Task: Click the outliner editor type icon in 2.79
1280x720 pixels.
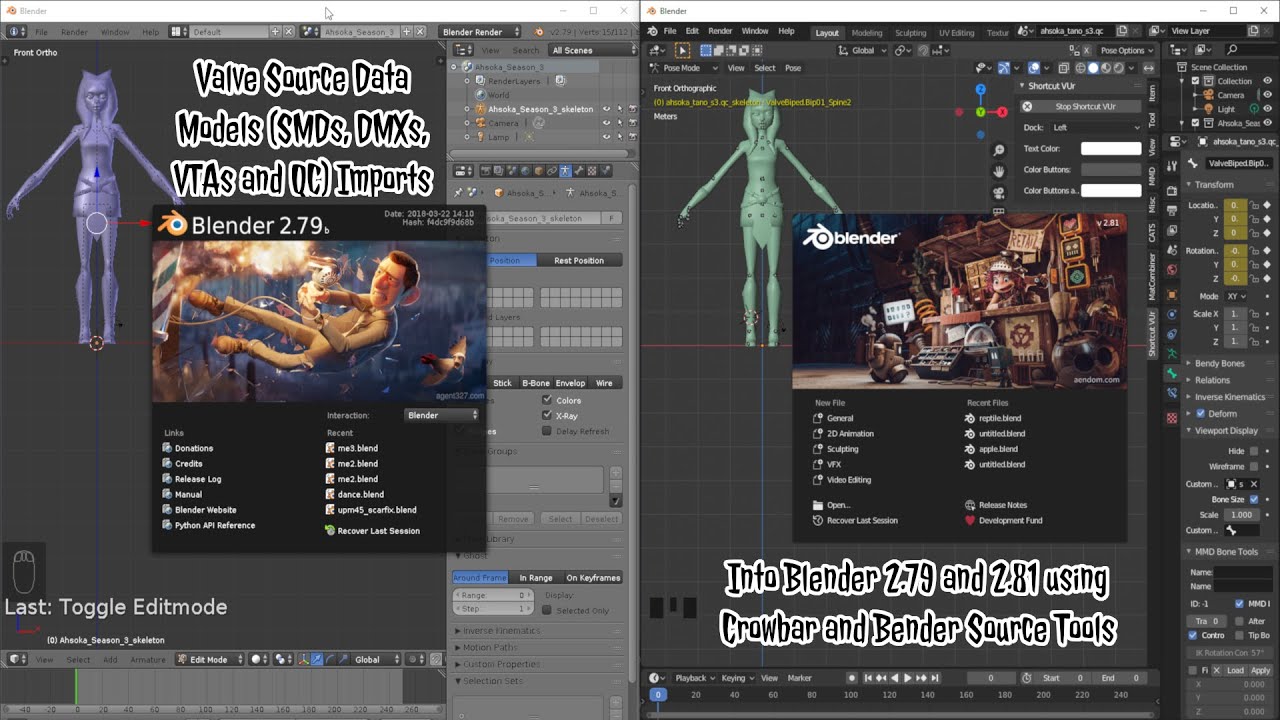Action: click(x=463, y=50)
